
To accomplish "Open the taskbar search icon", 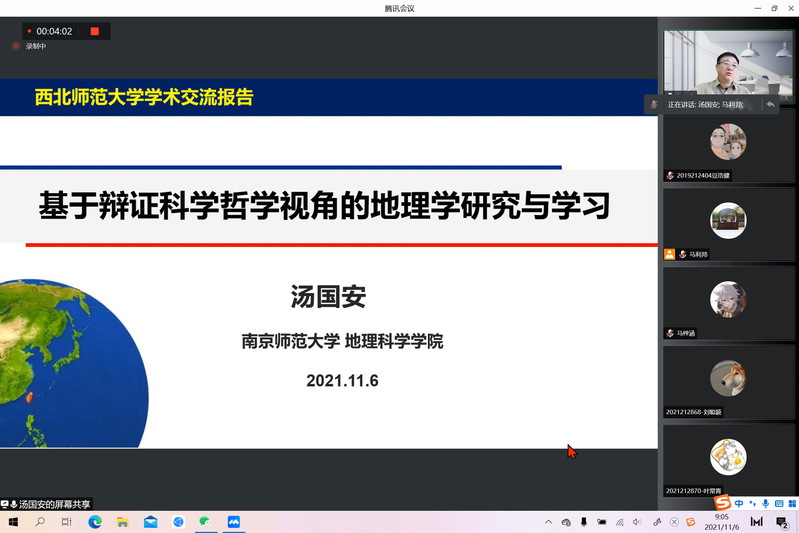I will (41, 522).
